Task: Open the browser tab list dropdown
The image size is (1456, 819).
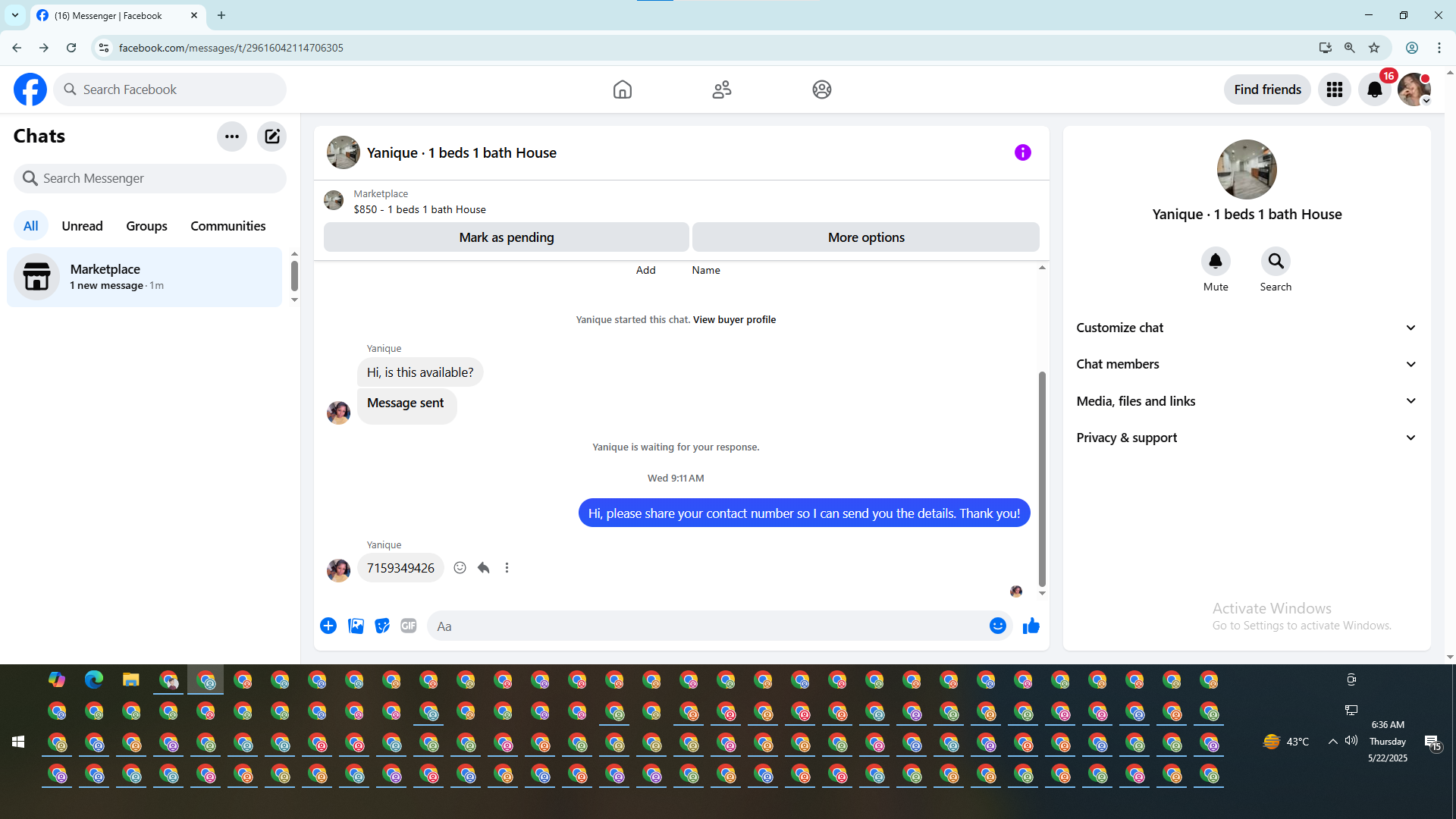Action: pyautogui.click(x=15, y=15)
